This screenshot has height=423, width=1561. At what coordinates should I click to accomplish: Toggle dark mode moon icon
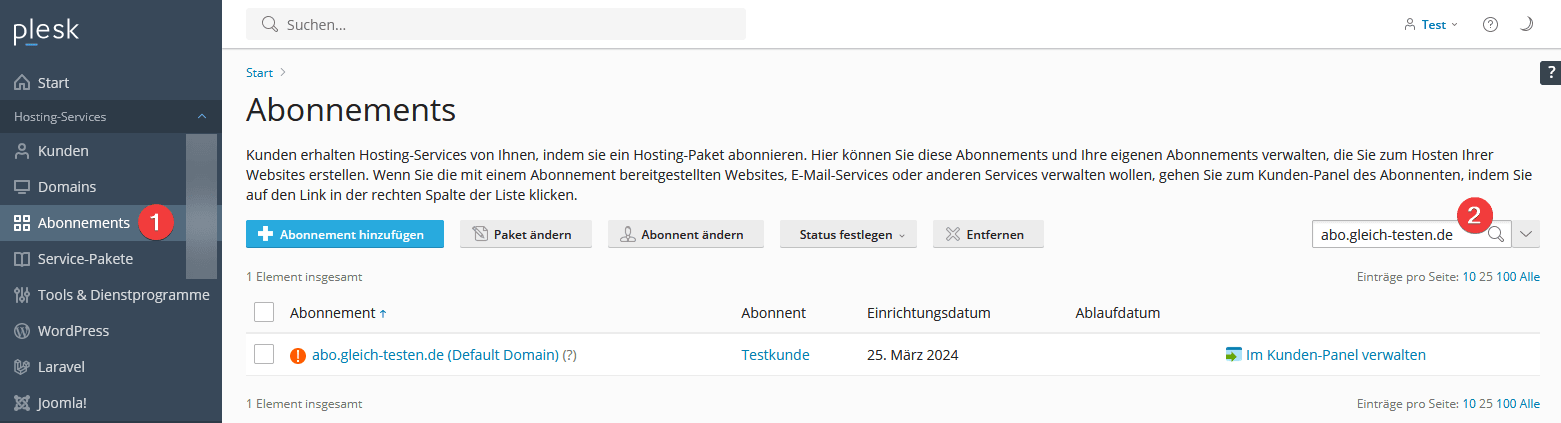click(1526, 25)
